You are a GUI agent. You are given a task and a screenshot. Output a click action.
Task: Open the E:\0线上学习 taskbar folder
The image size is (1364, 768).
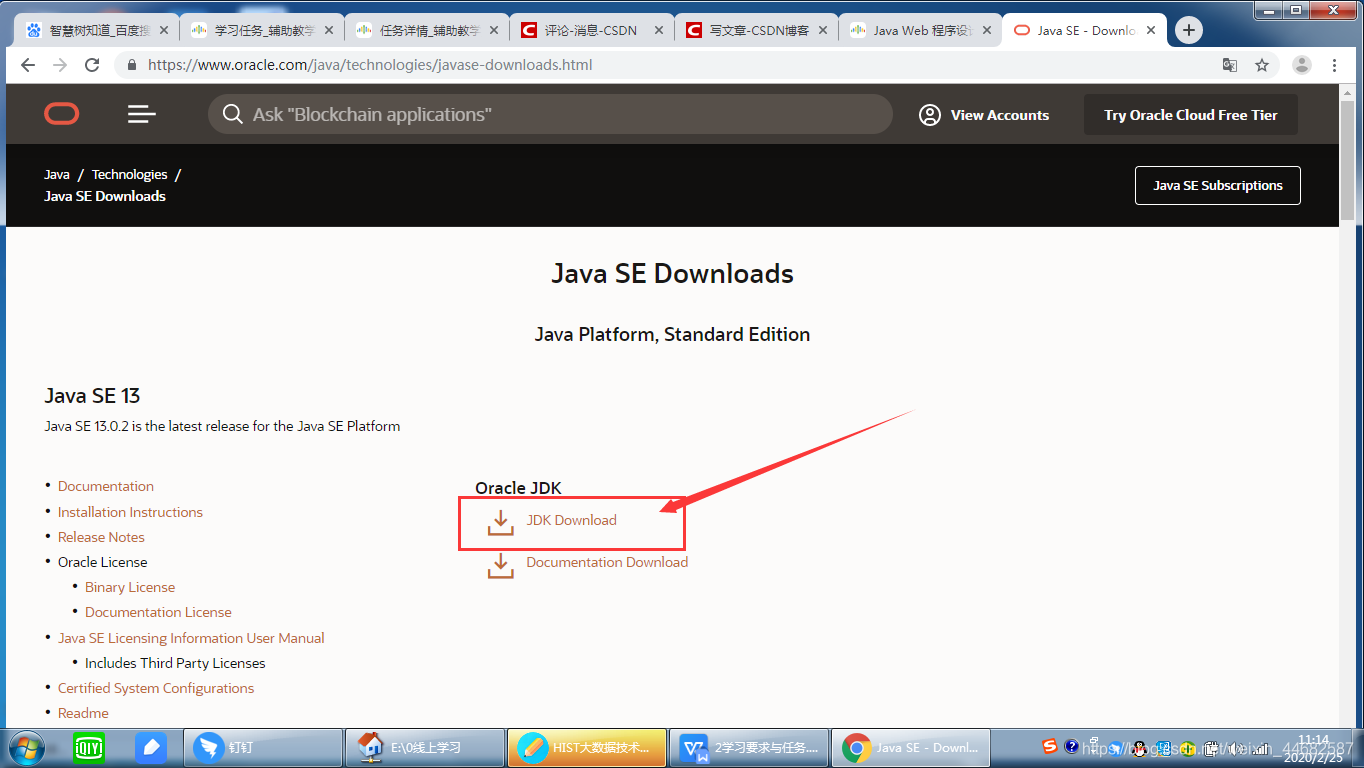(425, 747)
